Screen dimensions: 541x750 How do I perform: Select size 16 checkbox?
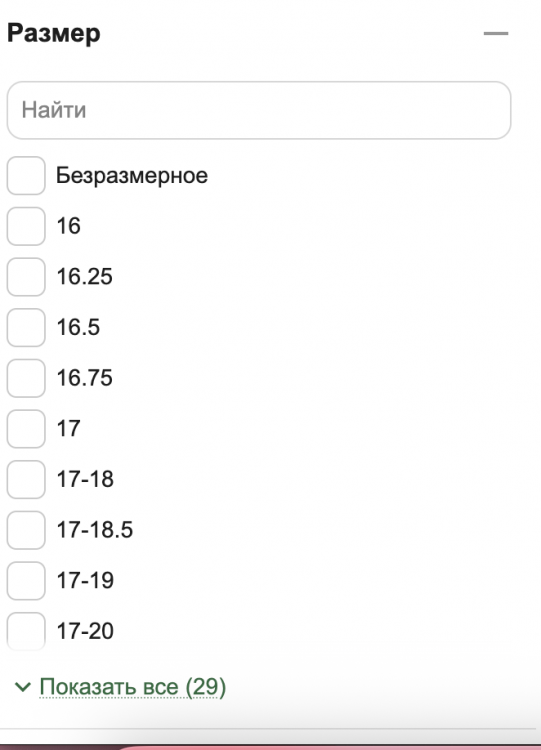pos(26,226)
